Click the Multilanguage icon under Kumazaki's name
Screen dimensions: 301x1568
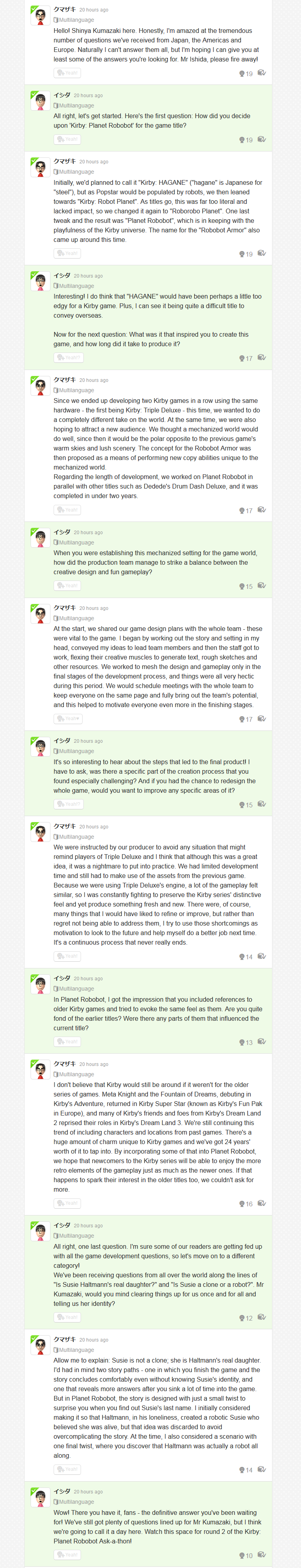[x=57, y=20]
